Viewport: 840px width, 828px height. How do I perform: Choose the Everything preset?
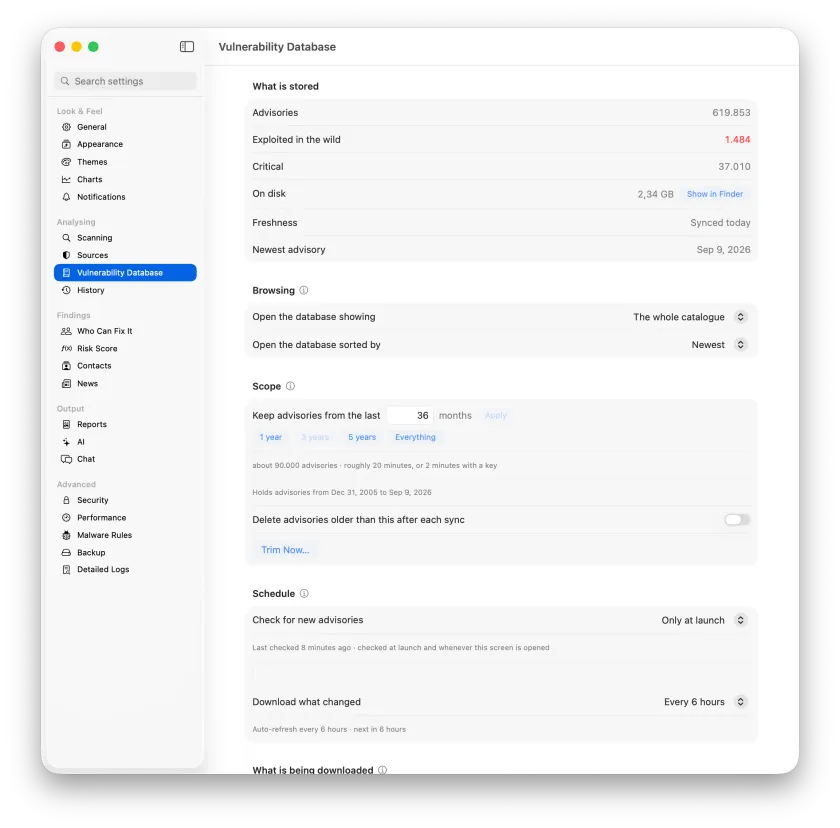point(415,437)
